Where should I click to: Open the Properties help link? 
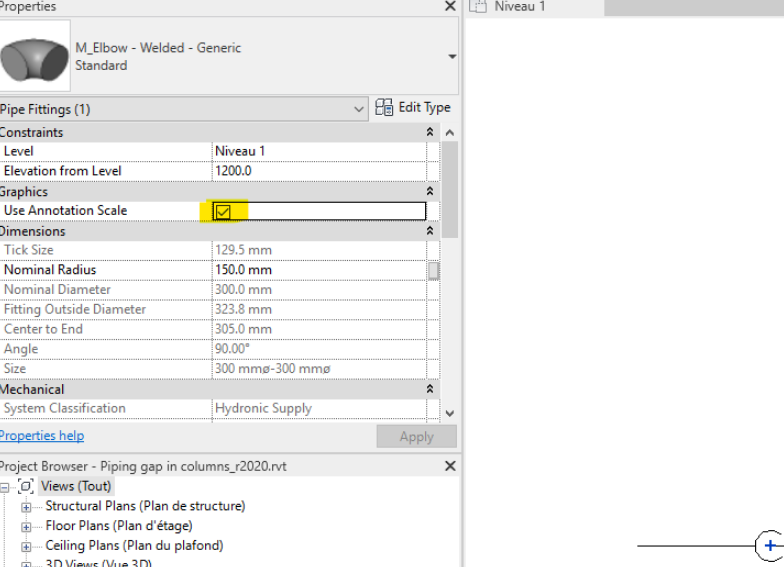point(42,436)
